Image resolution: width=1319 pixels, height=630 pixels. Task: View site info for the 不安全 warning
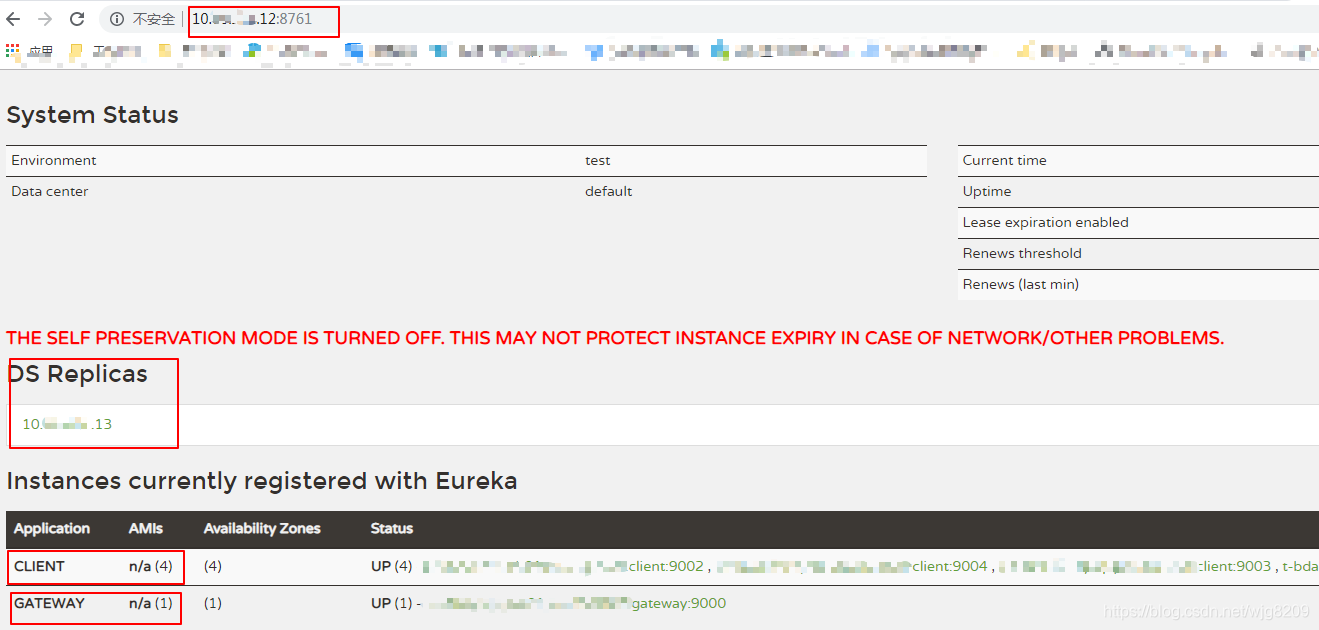(142, 19)
